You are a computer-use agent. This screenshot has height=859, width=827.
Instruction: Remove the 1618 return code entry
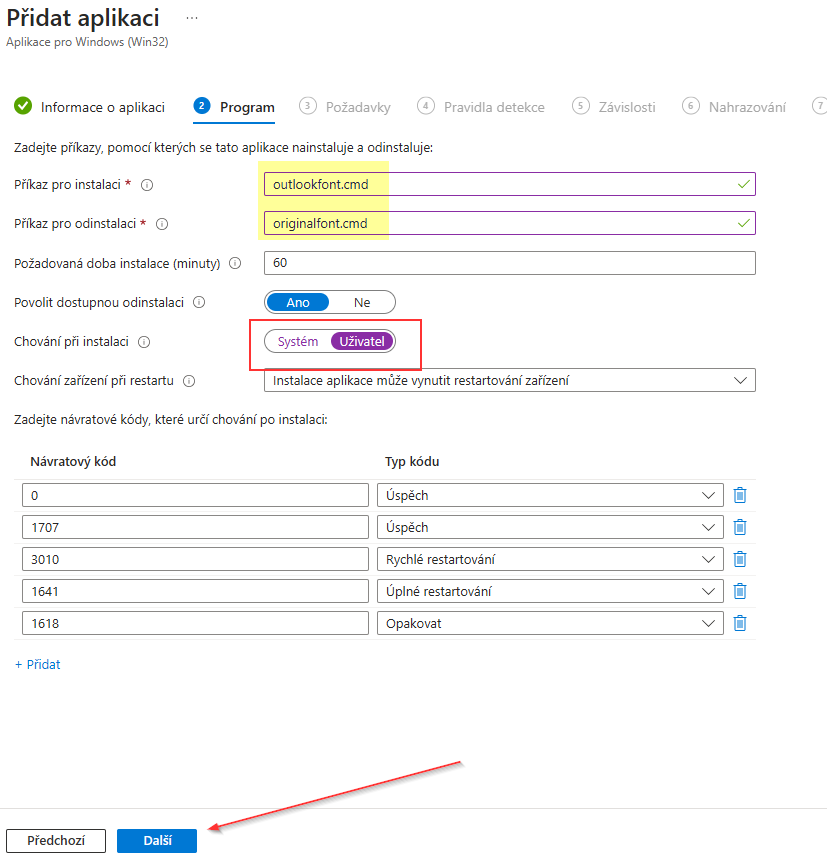tap(739, 623)
